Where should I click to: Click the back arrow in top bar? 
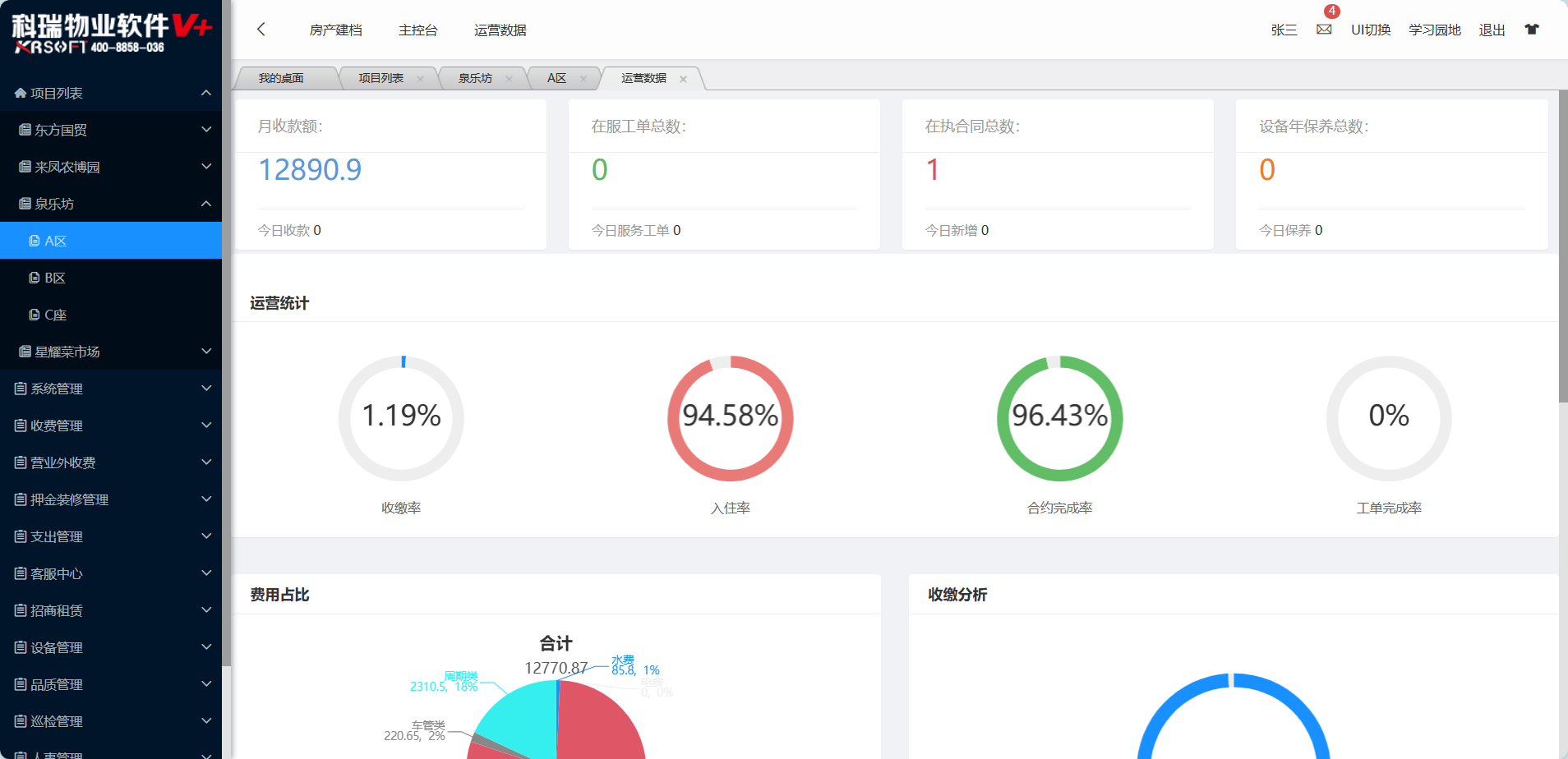[x=261, y=30]
